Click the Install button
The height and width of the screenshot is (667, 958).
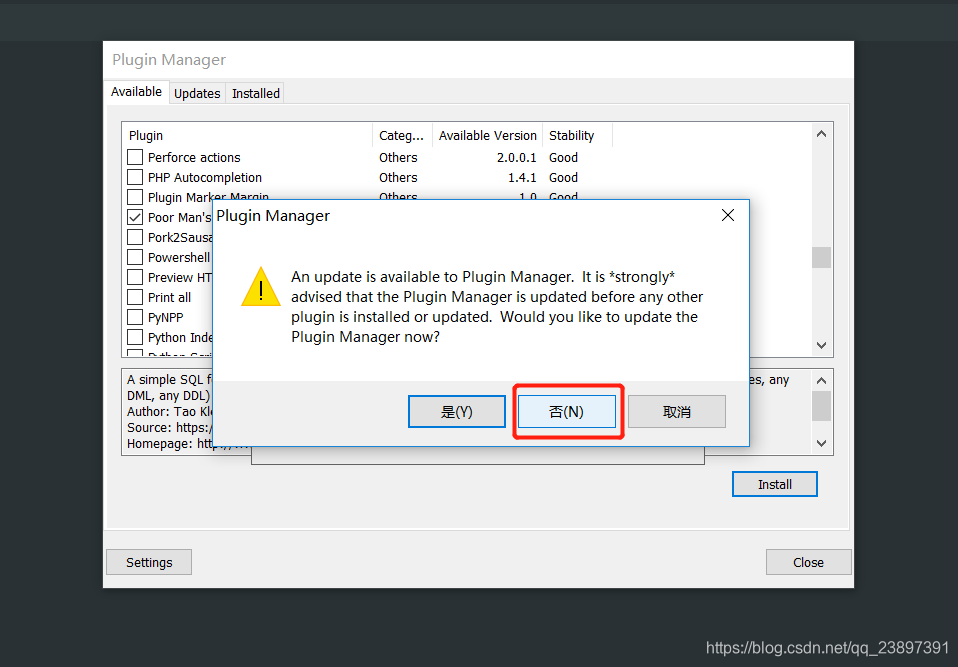pos(775,484)
